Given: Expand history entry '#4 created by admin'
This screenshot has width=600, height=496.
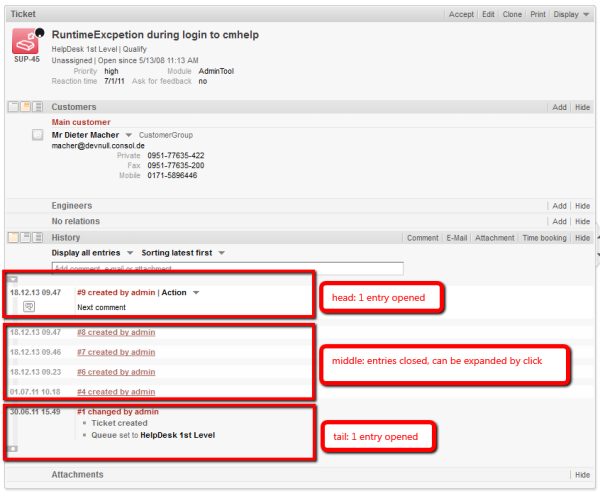Looking at the screenshot, I should (115, 392).
